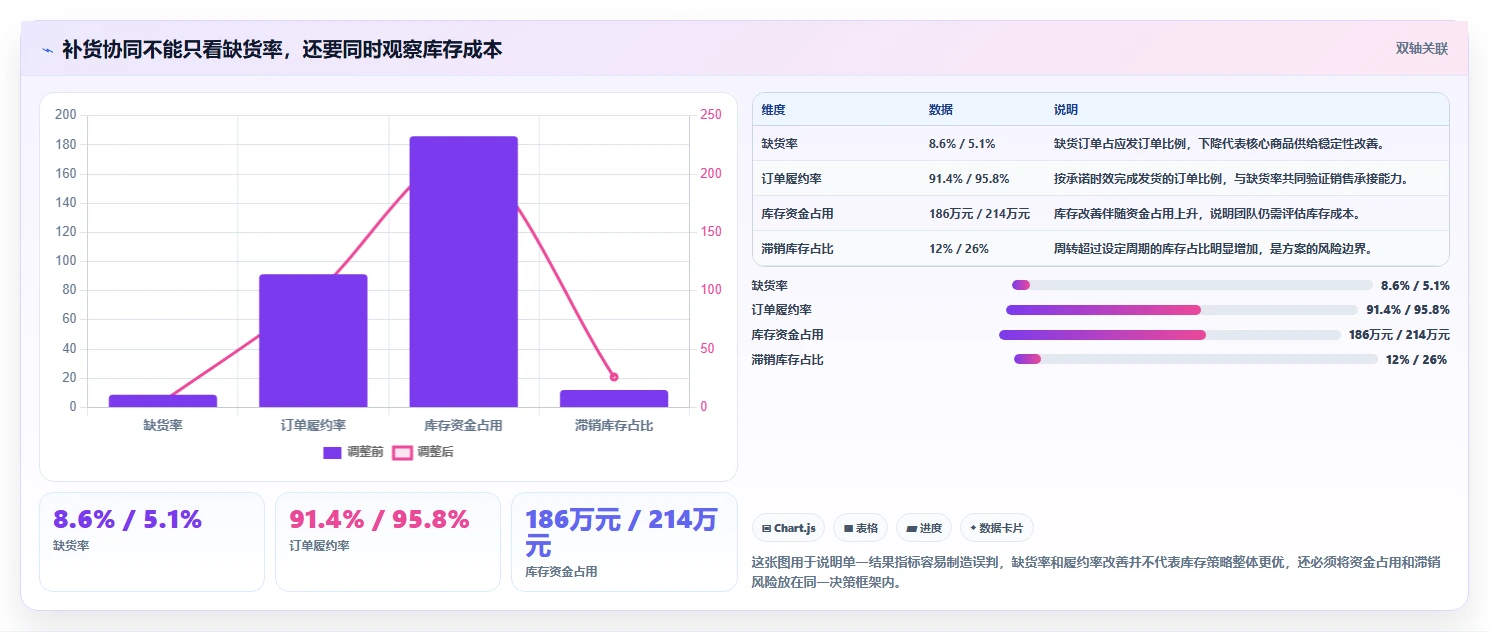This screenshot has height=632, width=1489.
Task: Open the 8.6% / 5.1% 缺货率 data card
Action: [x=152, y=541]
